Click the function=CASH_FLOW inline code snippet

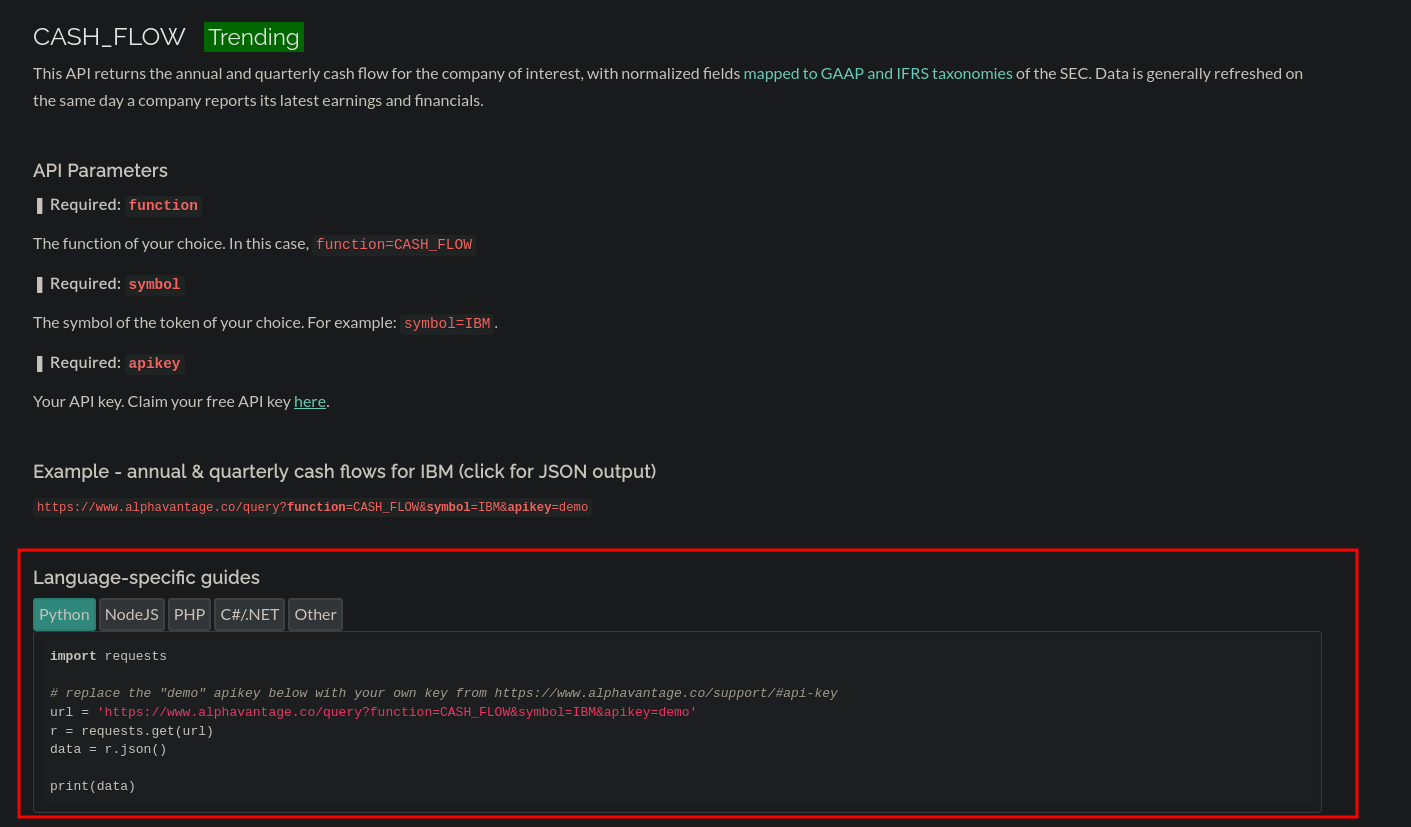pos(394,244)
